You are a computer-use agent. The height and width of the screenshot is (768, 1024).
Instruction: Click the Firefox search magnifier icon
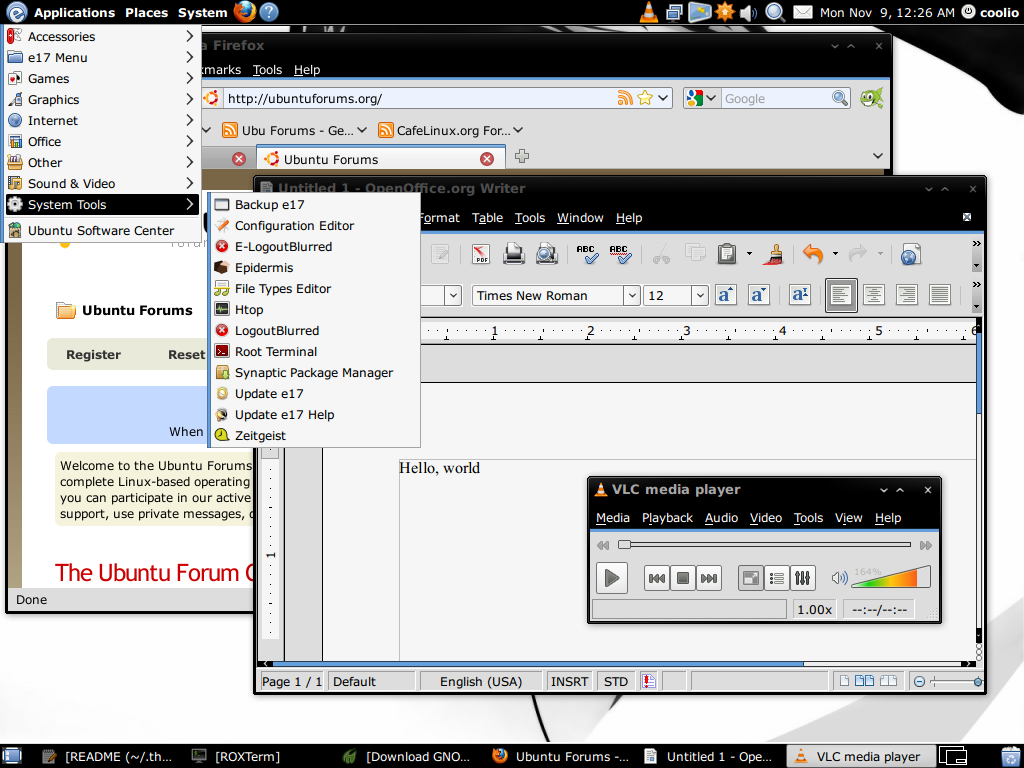(840, 98)
